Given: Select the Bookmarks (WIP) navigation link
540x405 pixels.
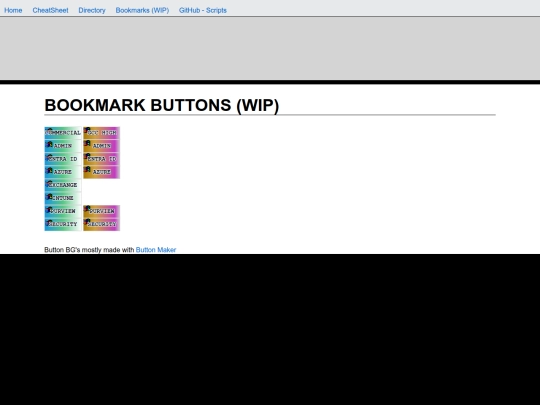Looking at the screenshot, I should (x=142, y=10).
